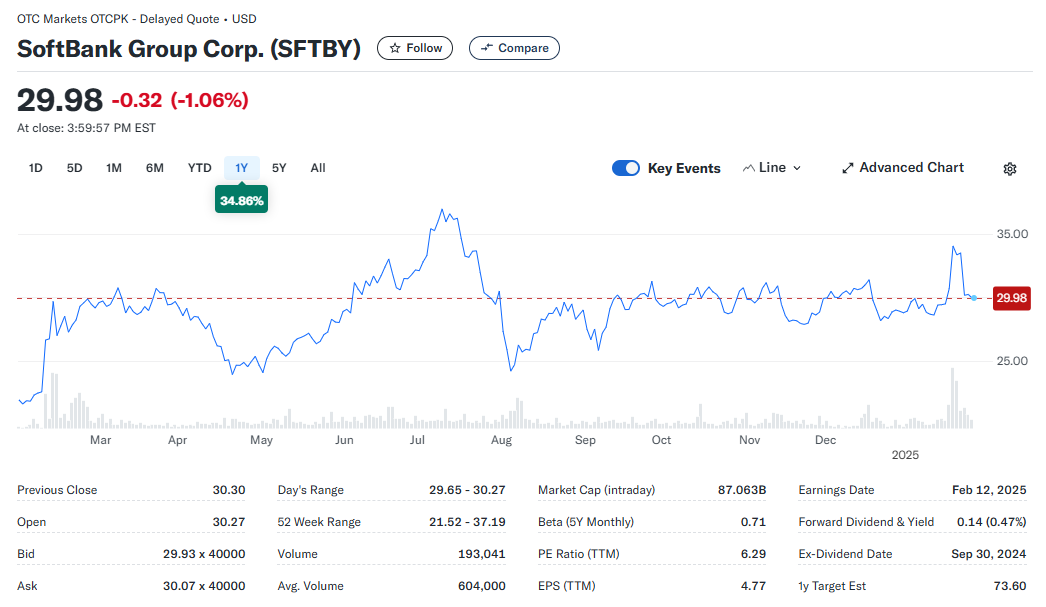Click the Dec month label on chart axis
Viewport: 1046px width, 607px height.
(x=825, y=440)
